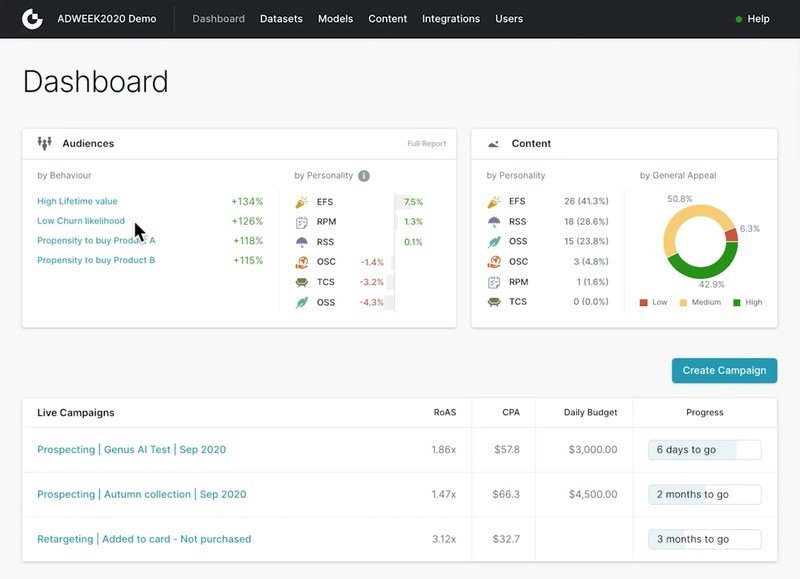This screenshot has height=579, width=800.
Task: Click the 6 days to go progress bar
Action: point(704,450)
